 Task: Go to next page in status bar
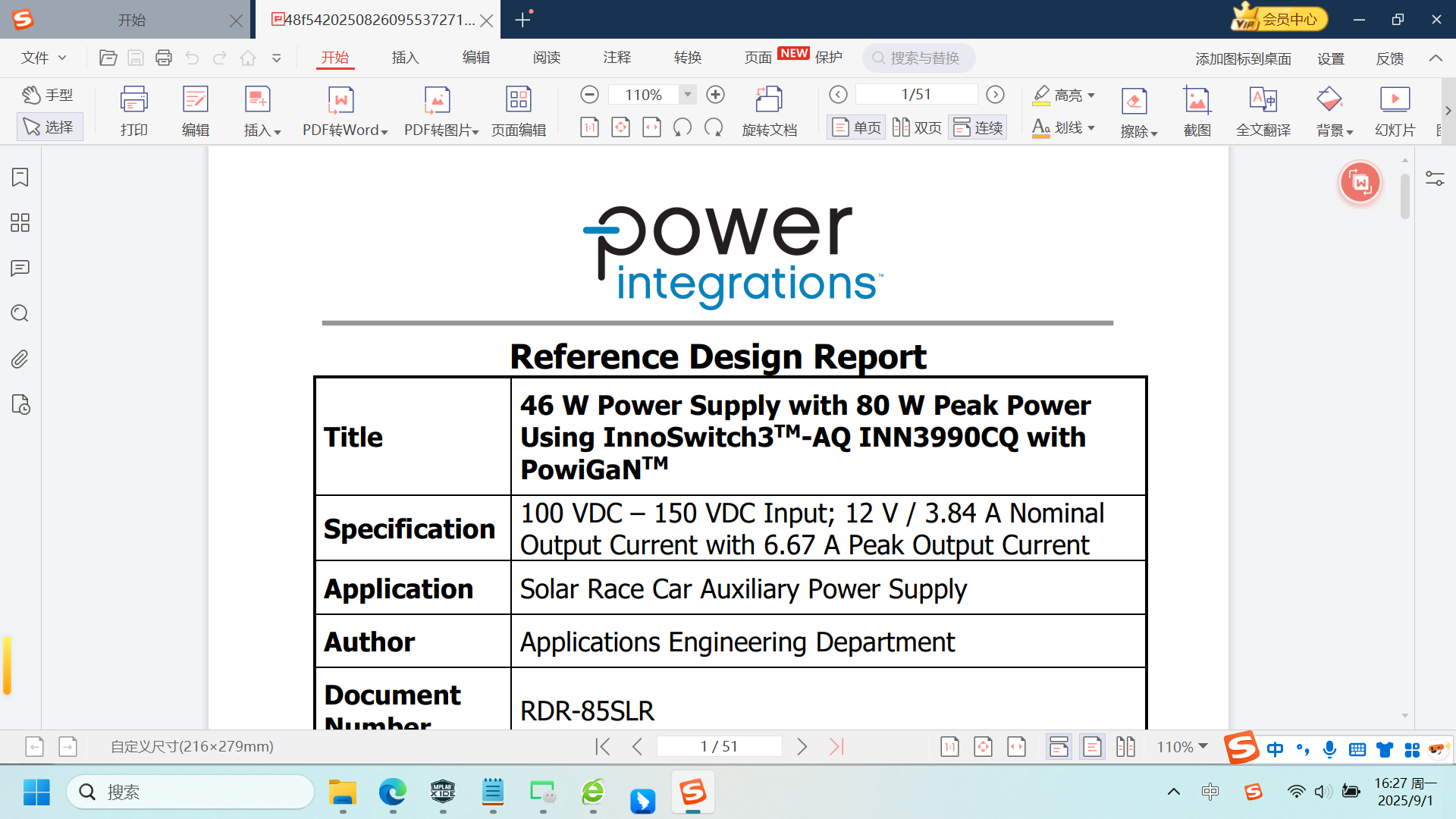pyautogui.click(x=802, y=747)
